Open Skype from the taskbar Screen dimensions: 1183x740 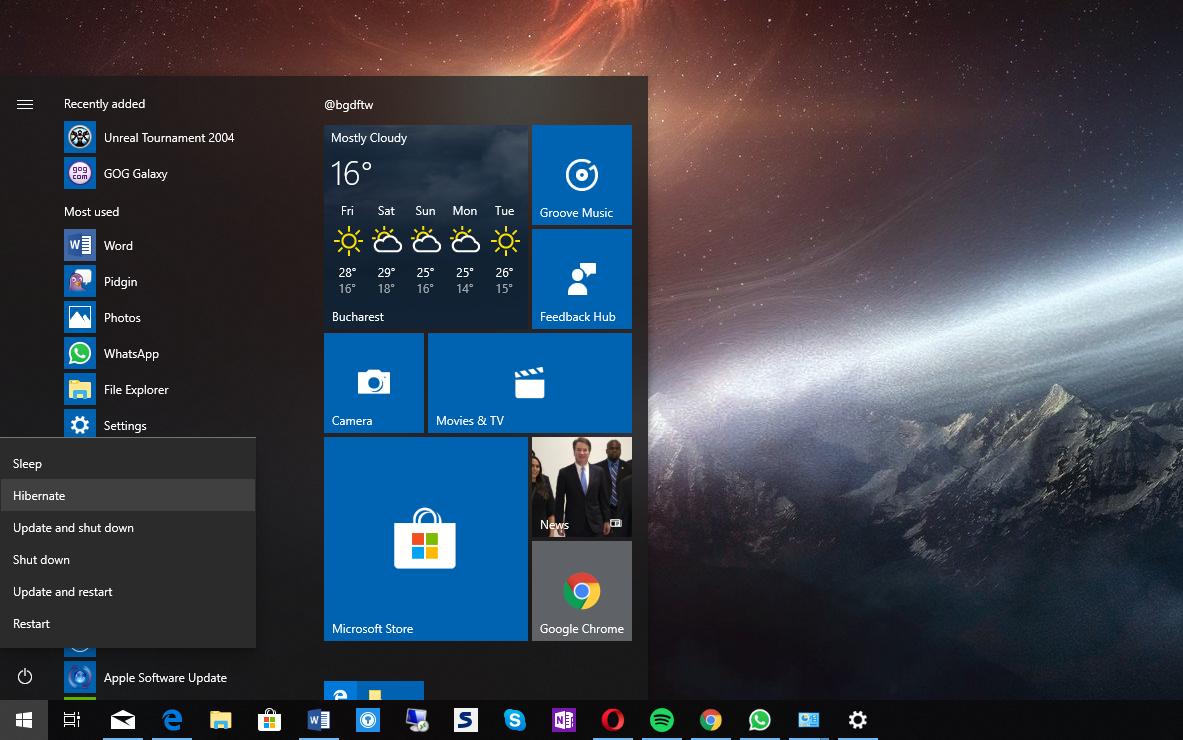(515, 720)
